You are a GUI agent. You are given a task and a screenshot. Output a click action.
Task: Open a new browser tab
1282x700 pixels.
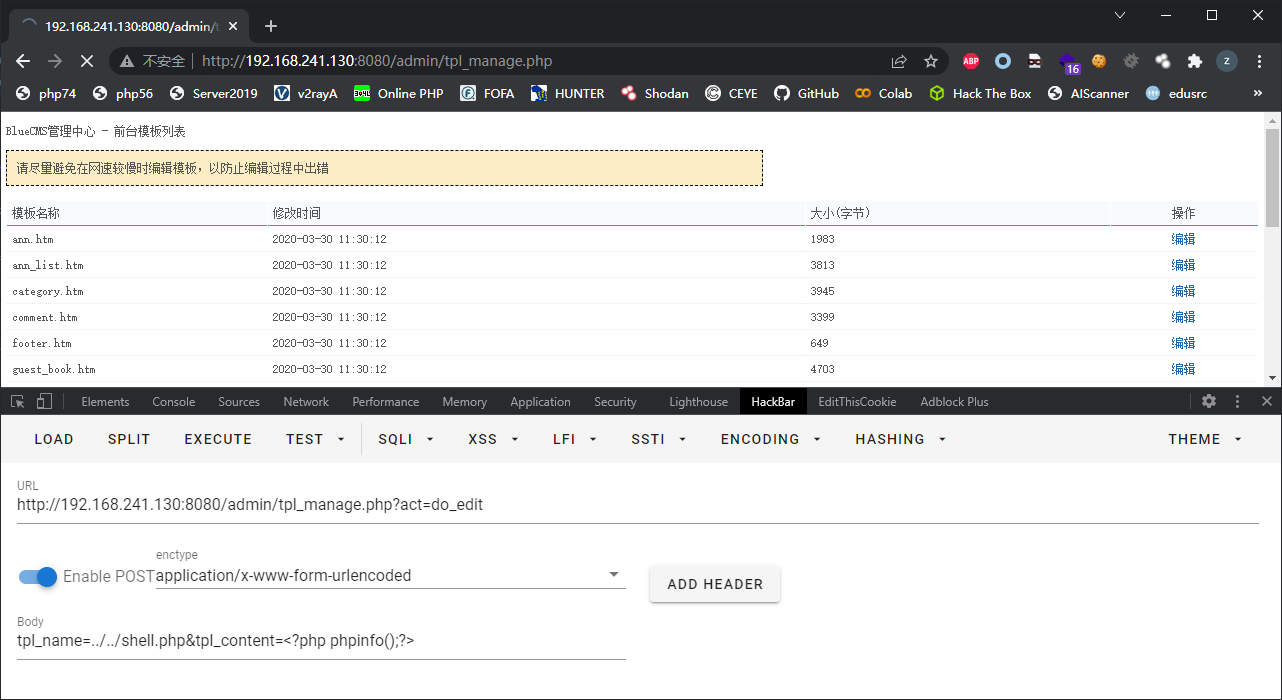point(270,26)
